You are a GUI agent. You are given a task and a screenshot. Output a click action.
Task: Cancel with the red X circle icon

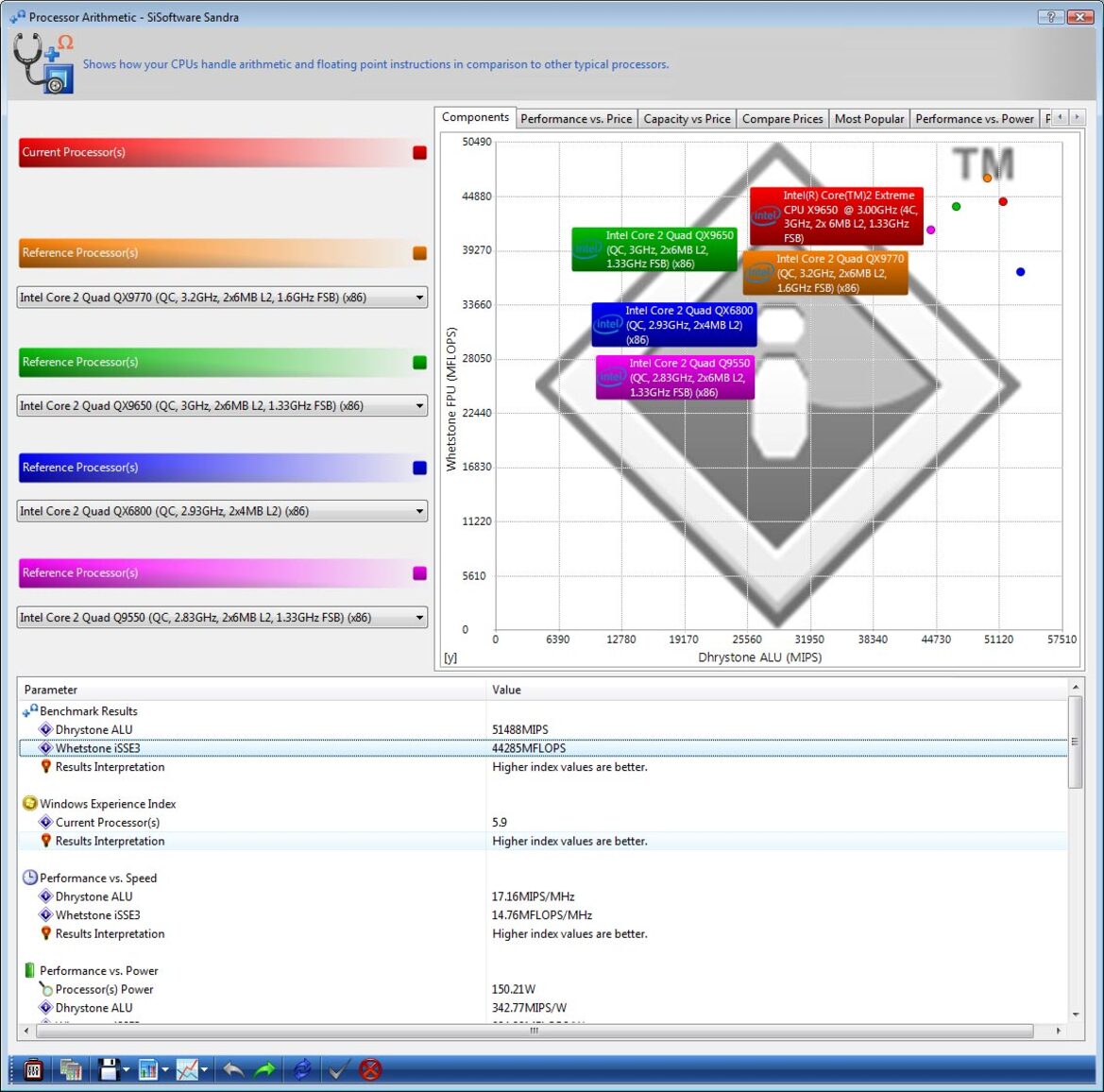(370, 1069)
